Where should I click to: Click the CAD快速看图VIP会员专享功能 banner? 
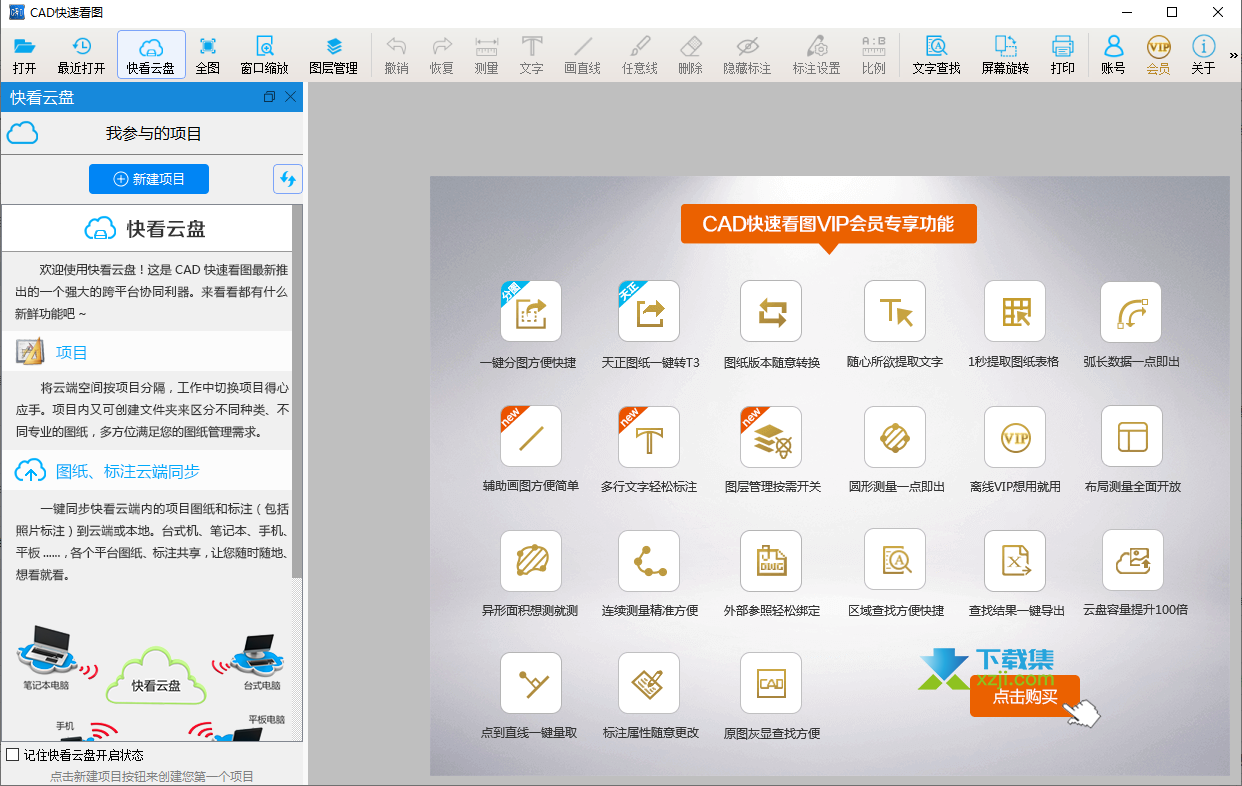click(828, 224)
